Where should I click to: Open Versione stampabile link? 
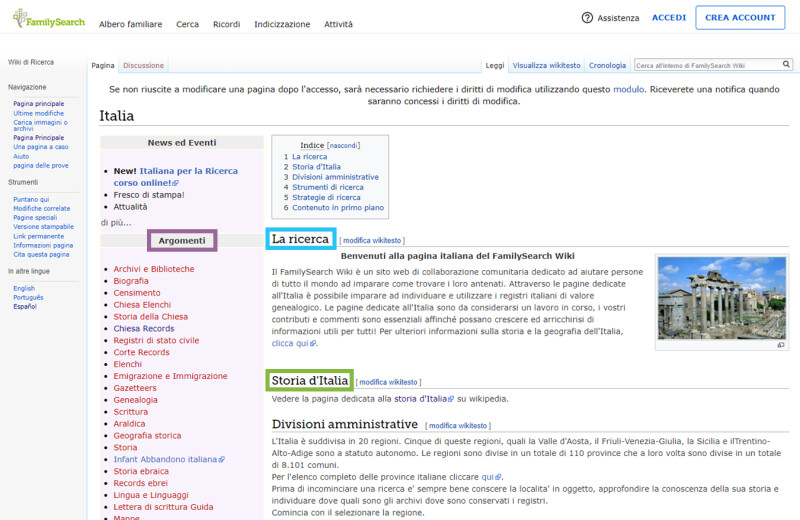[x=43, y=227]
